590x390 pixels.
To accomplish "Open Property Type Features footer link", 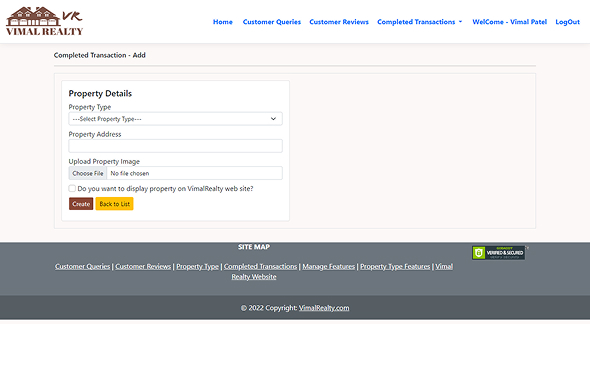I will point(395,266).
